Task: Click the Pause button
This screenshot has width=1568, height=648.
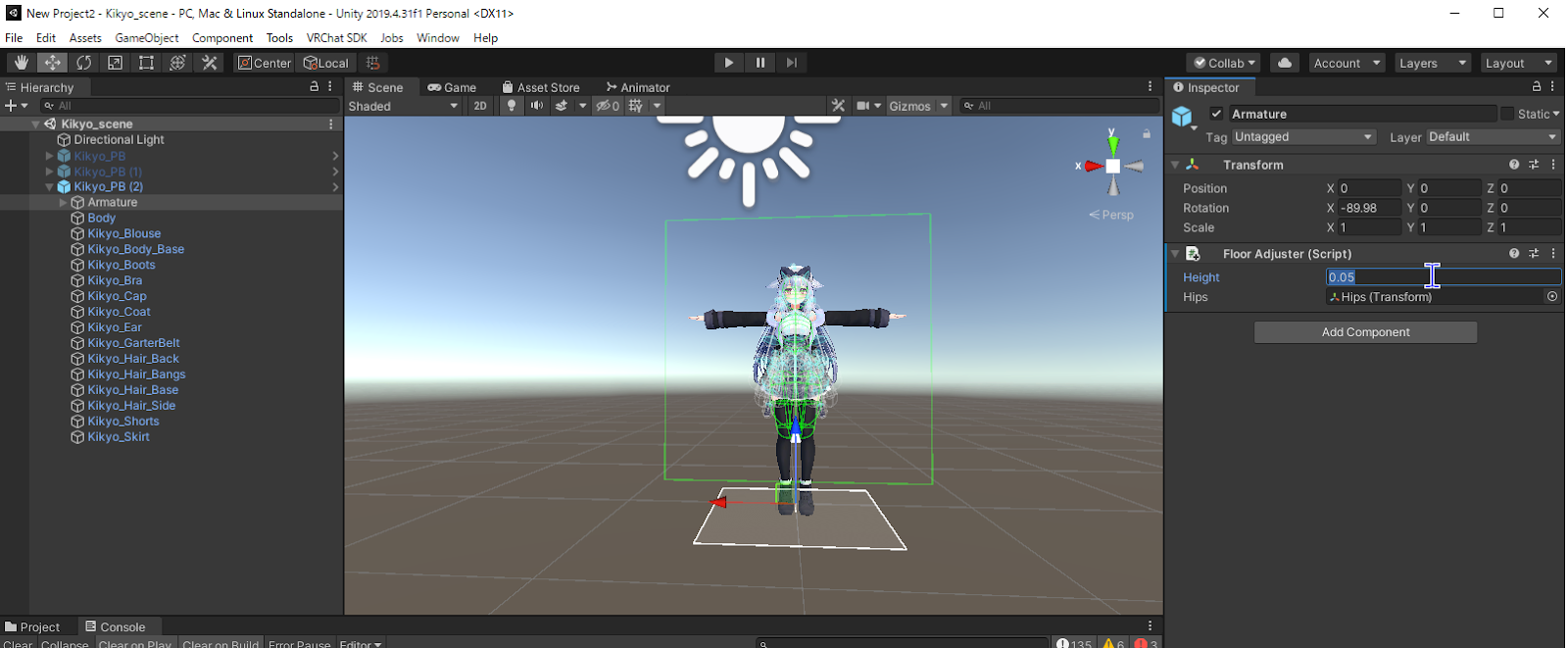Action: [759, 63]
